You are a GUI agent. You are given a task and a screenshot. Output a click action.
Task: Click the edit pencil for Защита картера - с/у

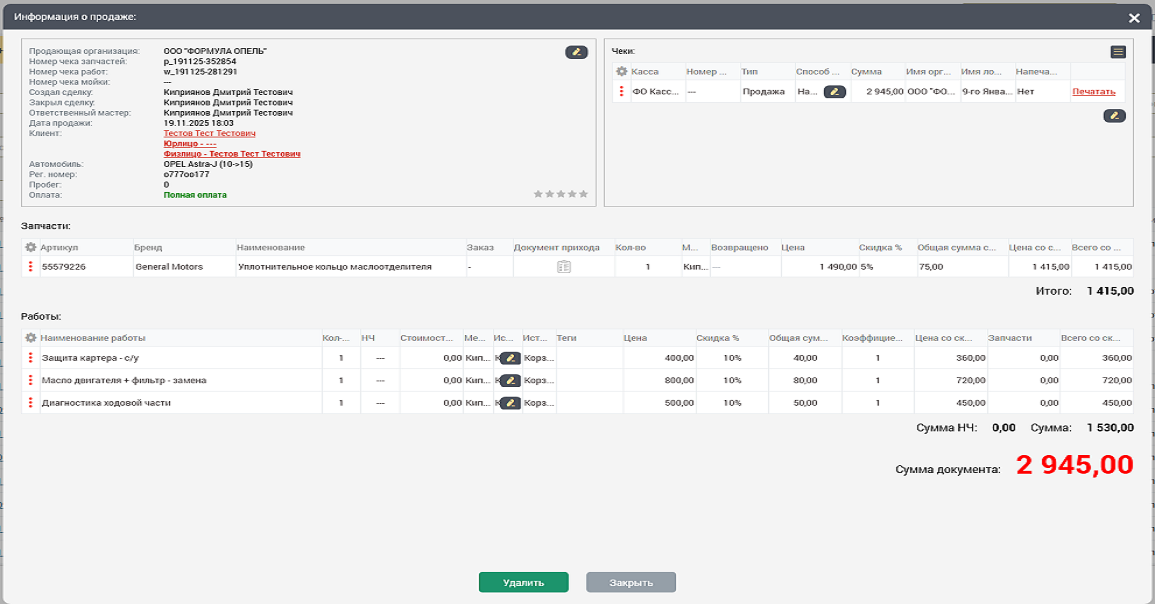pos(510,358)
